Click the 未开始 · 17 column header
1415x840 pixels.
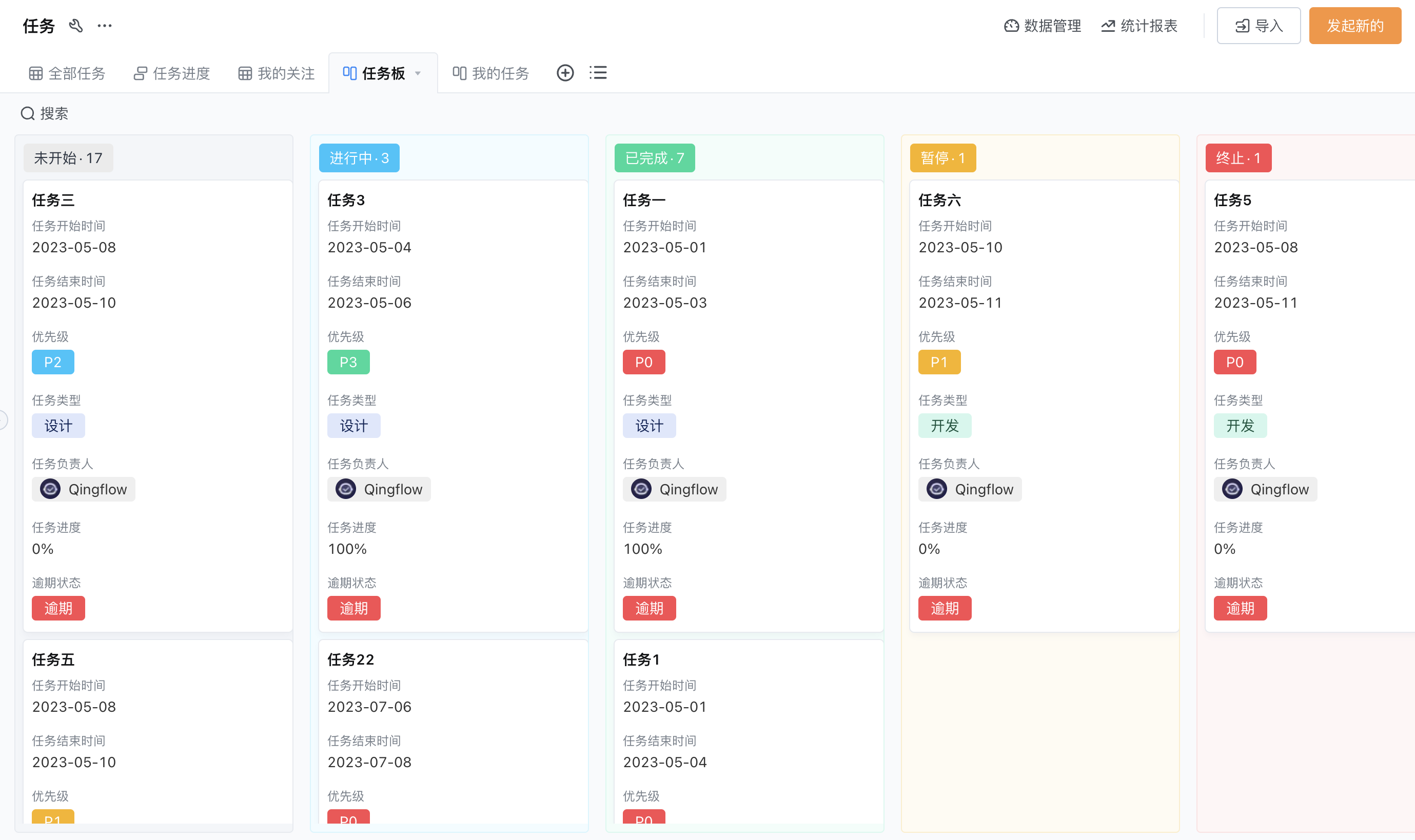click(x=68, y=158)
